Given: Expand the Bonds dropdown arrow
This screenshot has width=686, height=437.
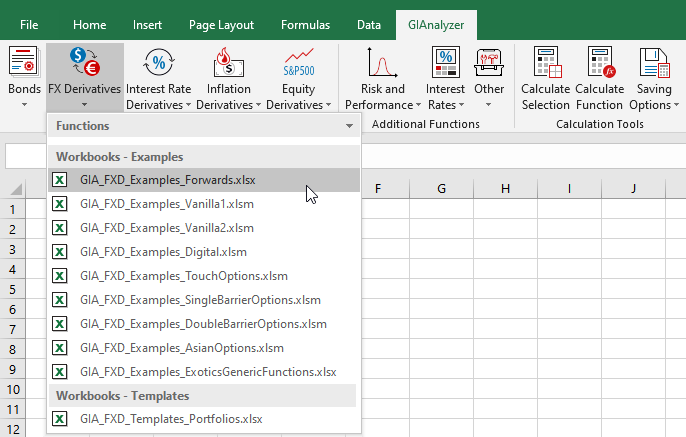Looking at the screenshot, I should pyautogui.click(x=24, y=105).
